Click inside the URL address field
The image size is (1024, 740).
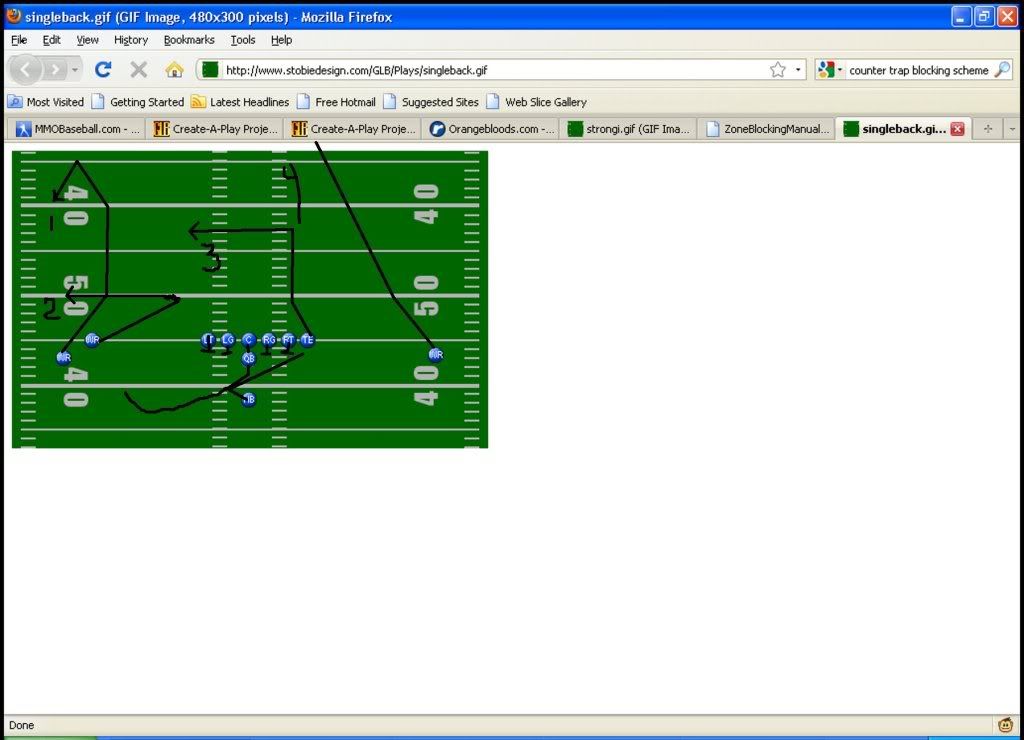pyautogui.click(x=490, y=70)
